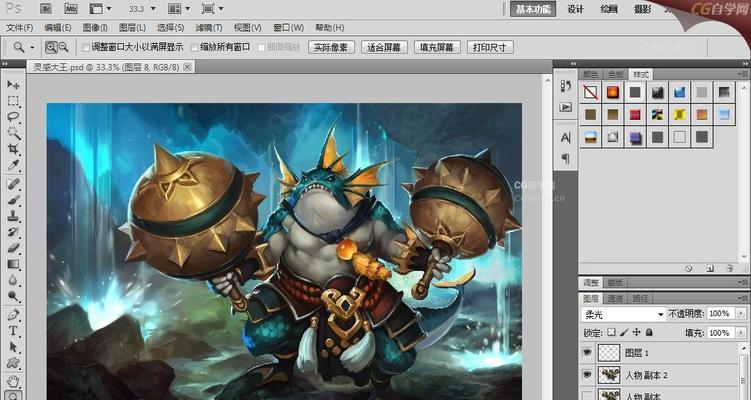This screenshot has height=400, width=751.
Task: Choose zoom out mode in options bar
Action: coord(63,47)
